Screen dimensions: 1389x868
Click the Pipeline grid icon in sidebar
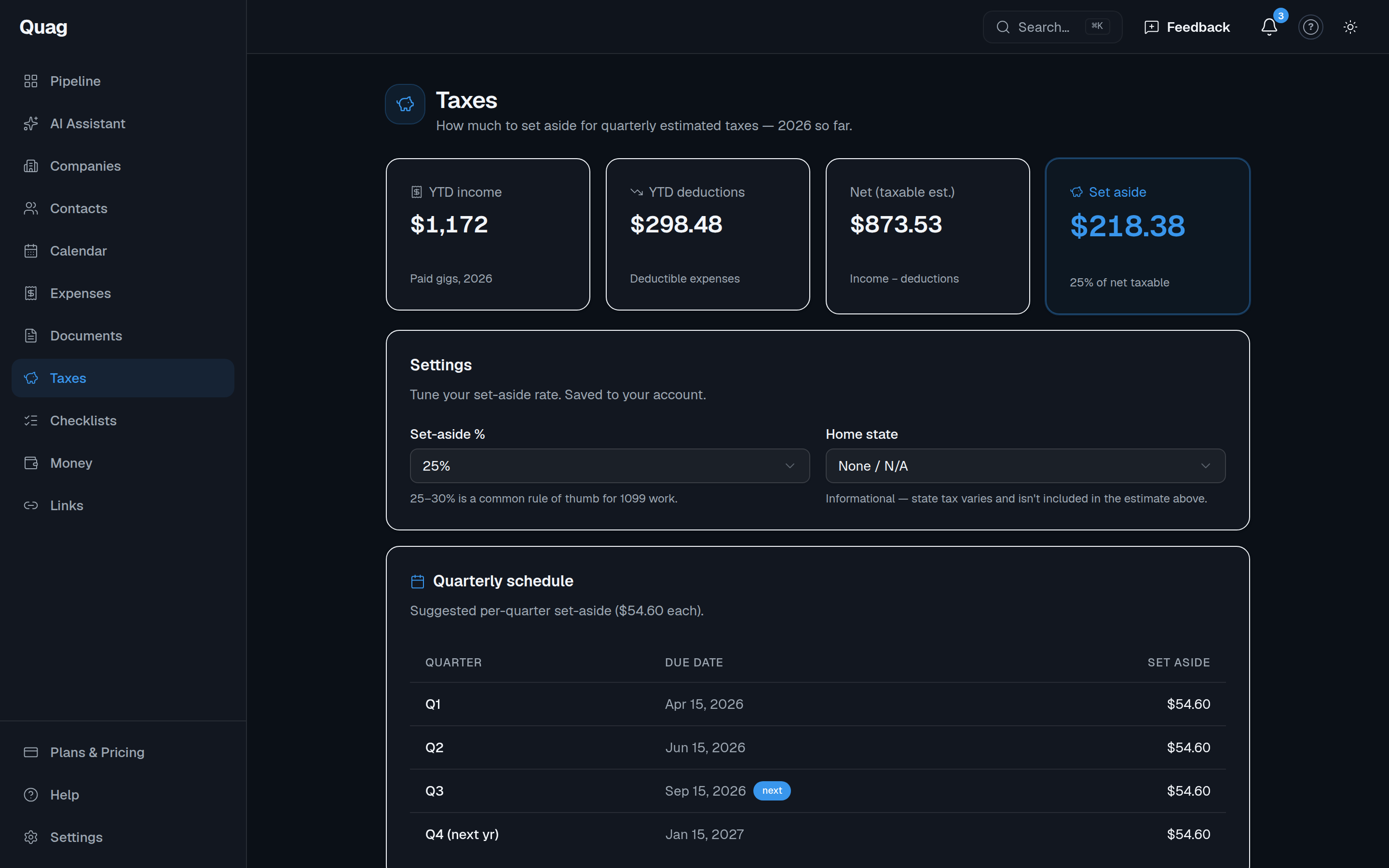(31, 81)
